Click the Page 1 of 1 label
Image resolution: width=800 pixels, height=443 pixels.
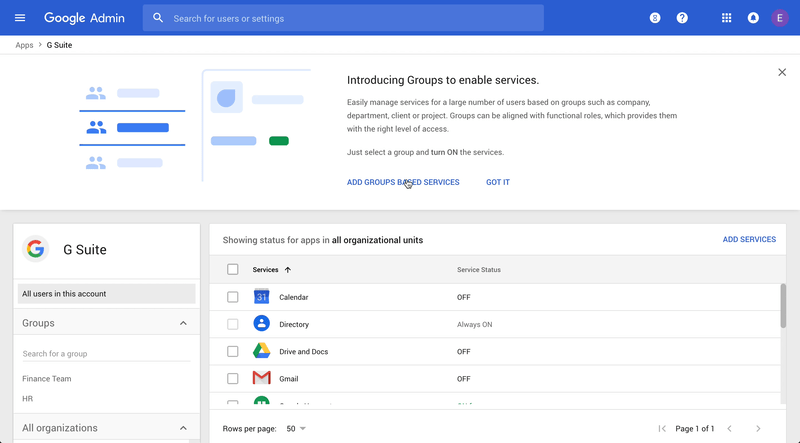[x=694, y=429]
